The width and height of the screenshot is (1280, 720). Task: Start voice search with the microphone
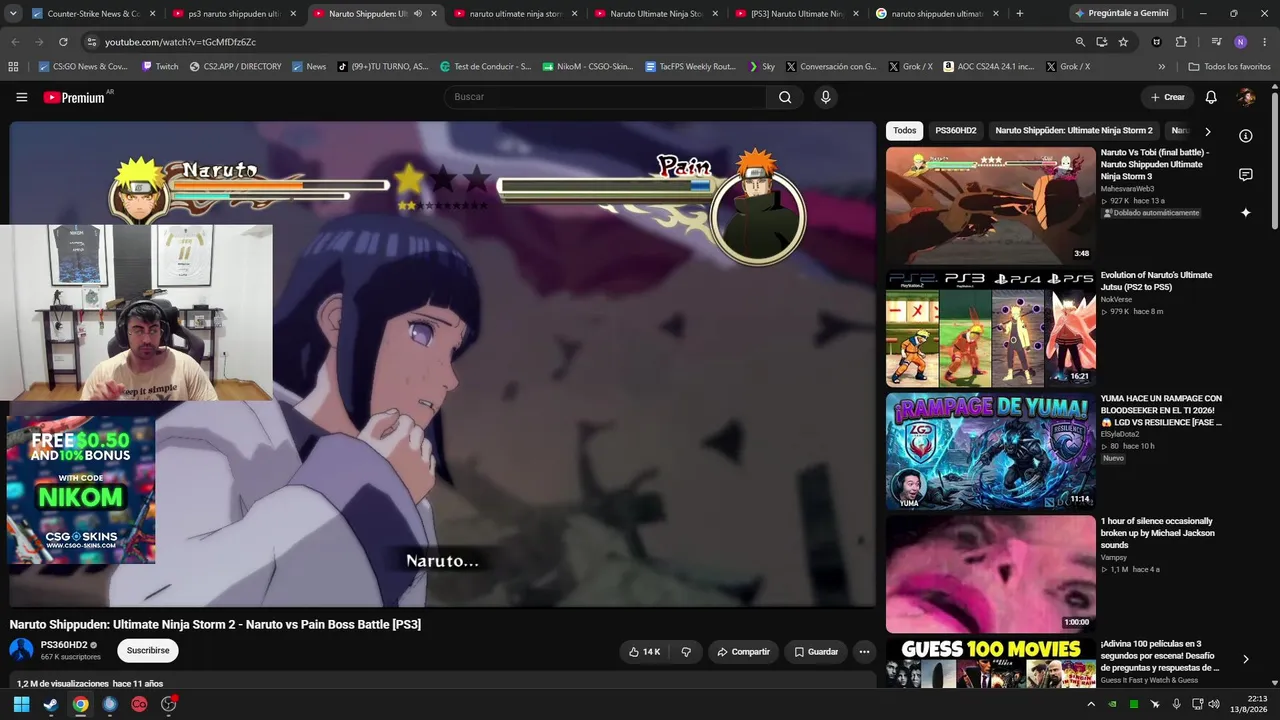coord(825,97)
